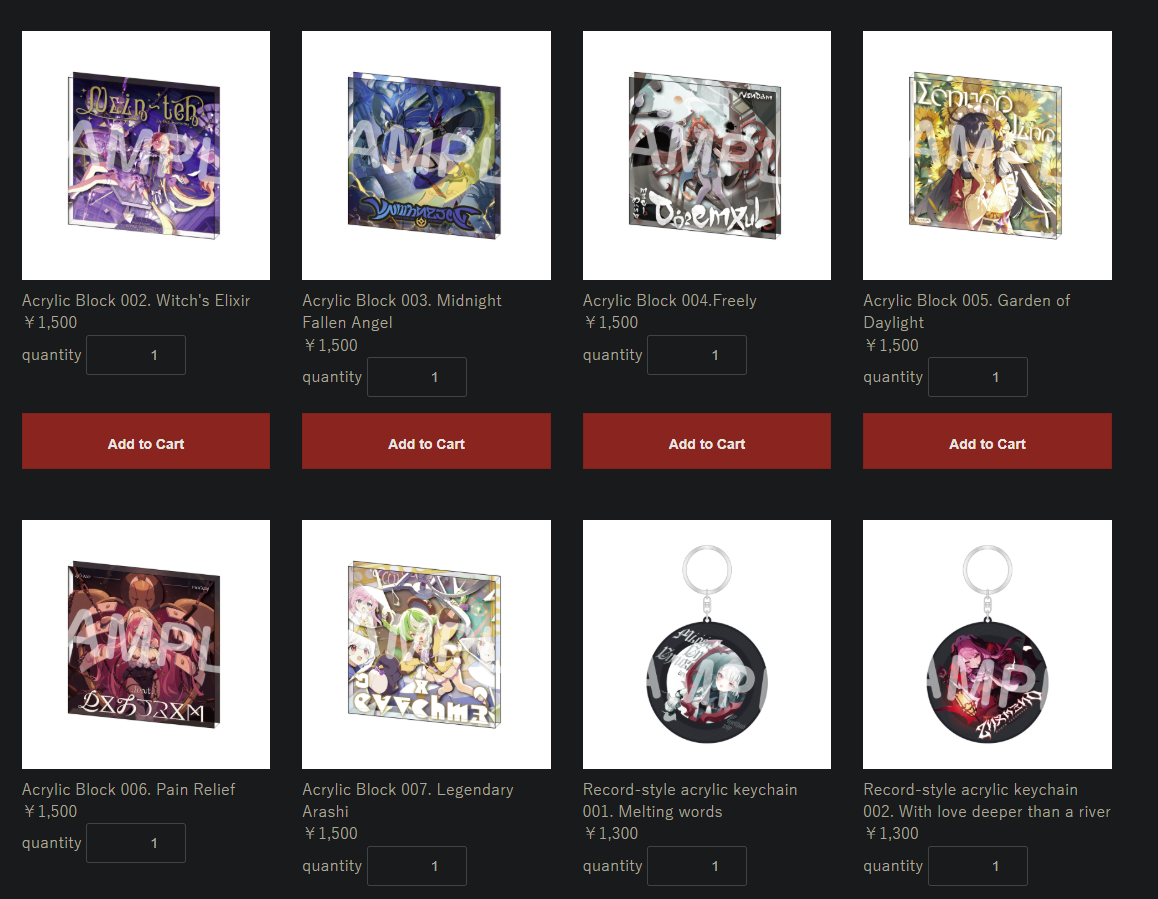Open the Midnight Fallen Angel product image
The width and height of the screenshot is (1158, 899).
coord(426,155)
